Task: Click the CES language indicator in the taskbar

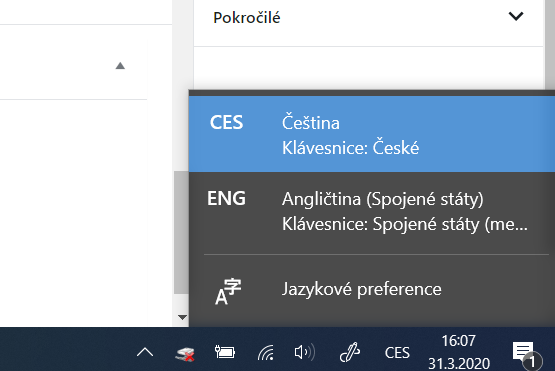Action: pos(397,353)
